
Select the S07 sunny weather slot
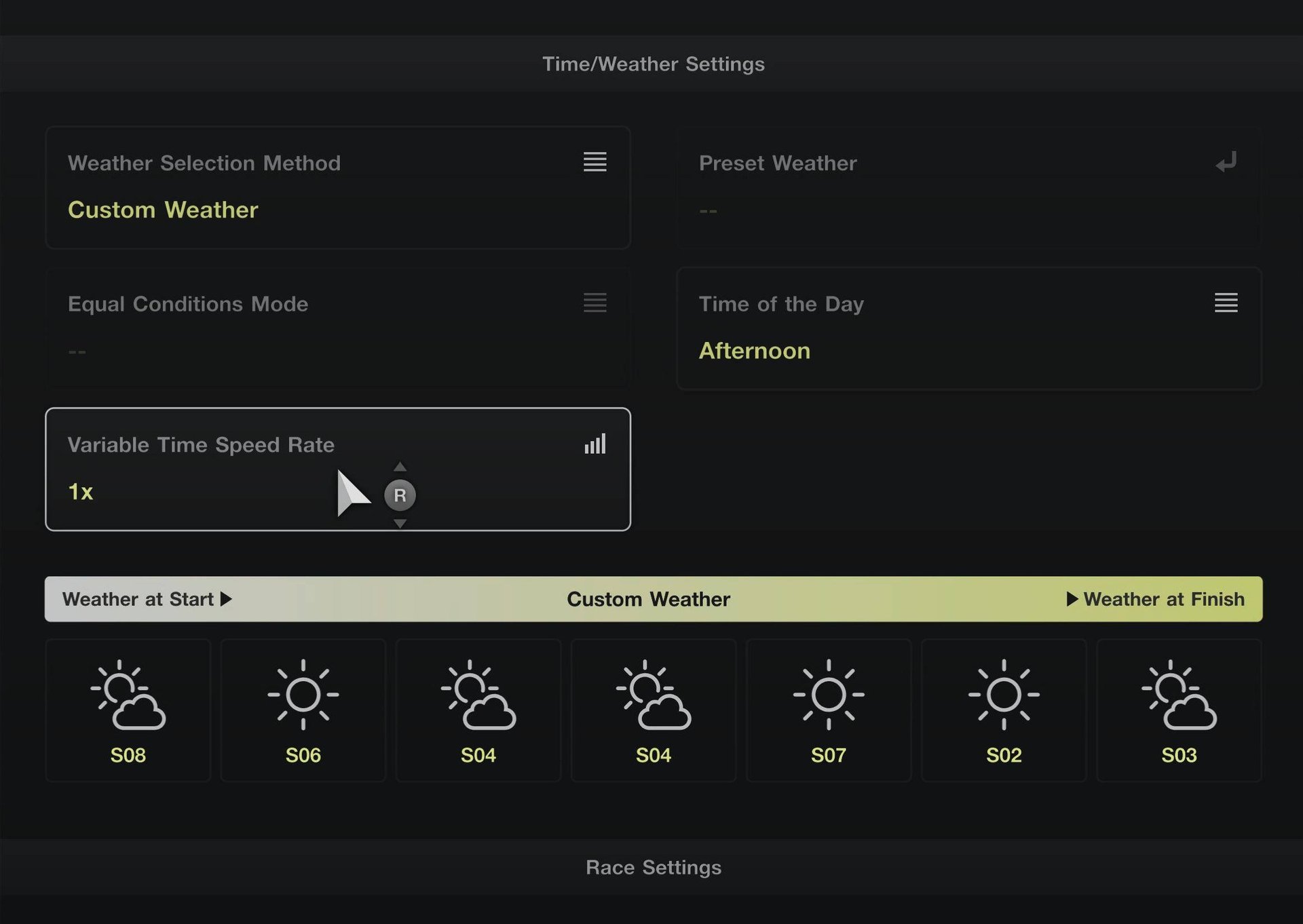coord(829,710)
